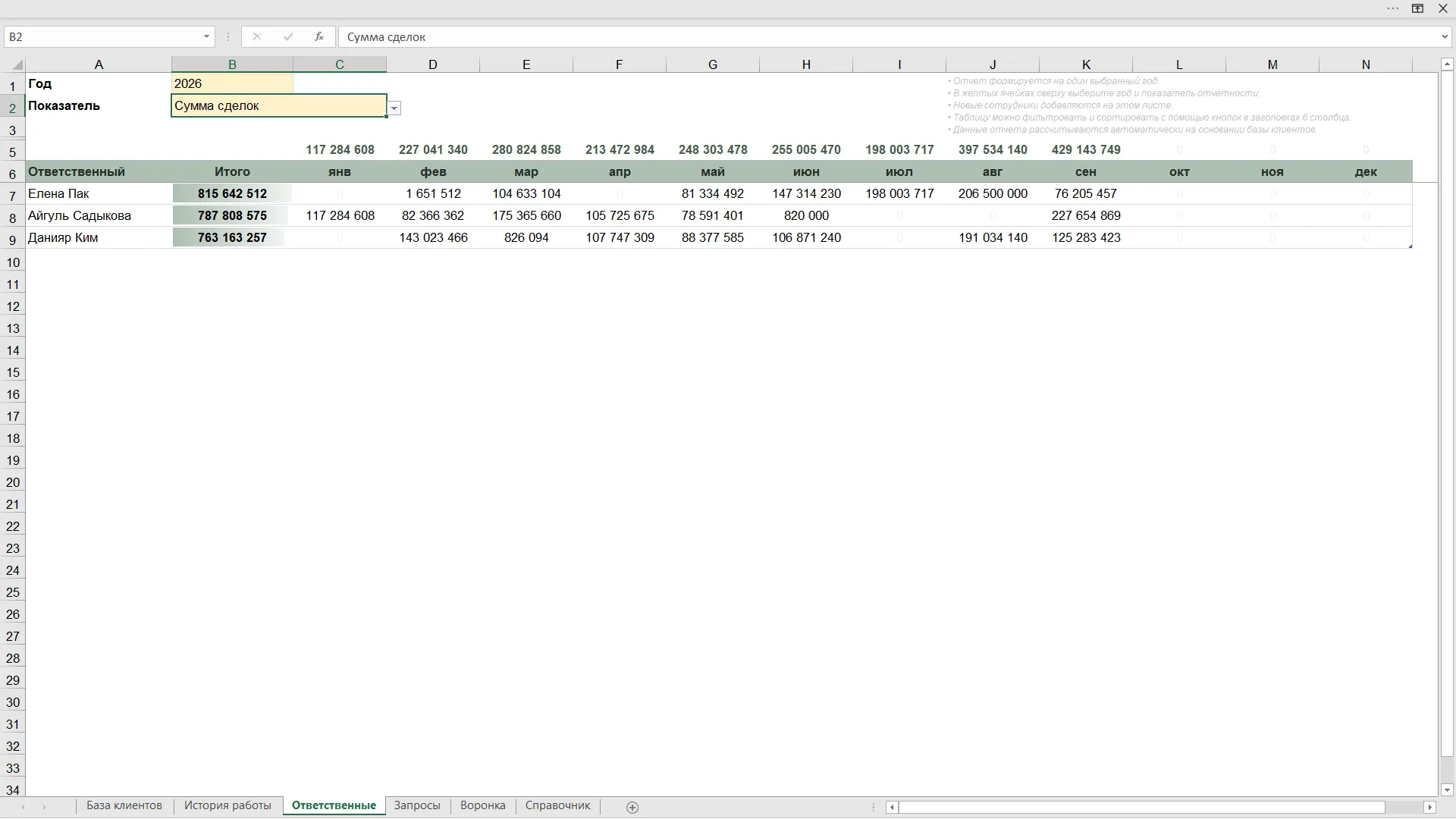Select row 7 header
Viewport: 1456px width, 819px height.
[12, 196]
